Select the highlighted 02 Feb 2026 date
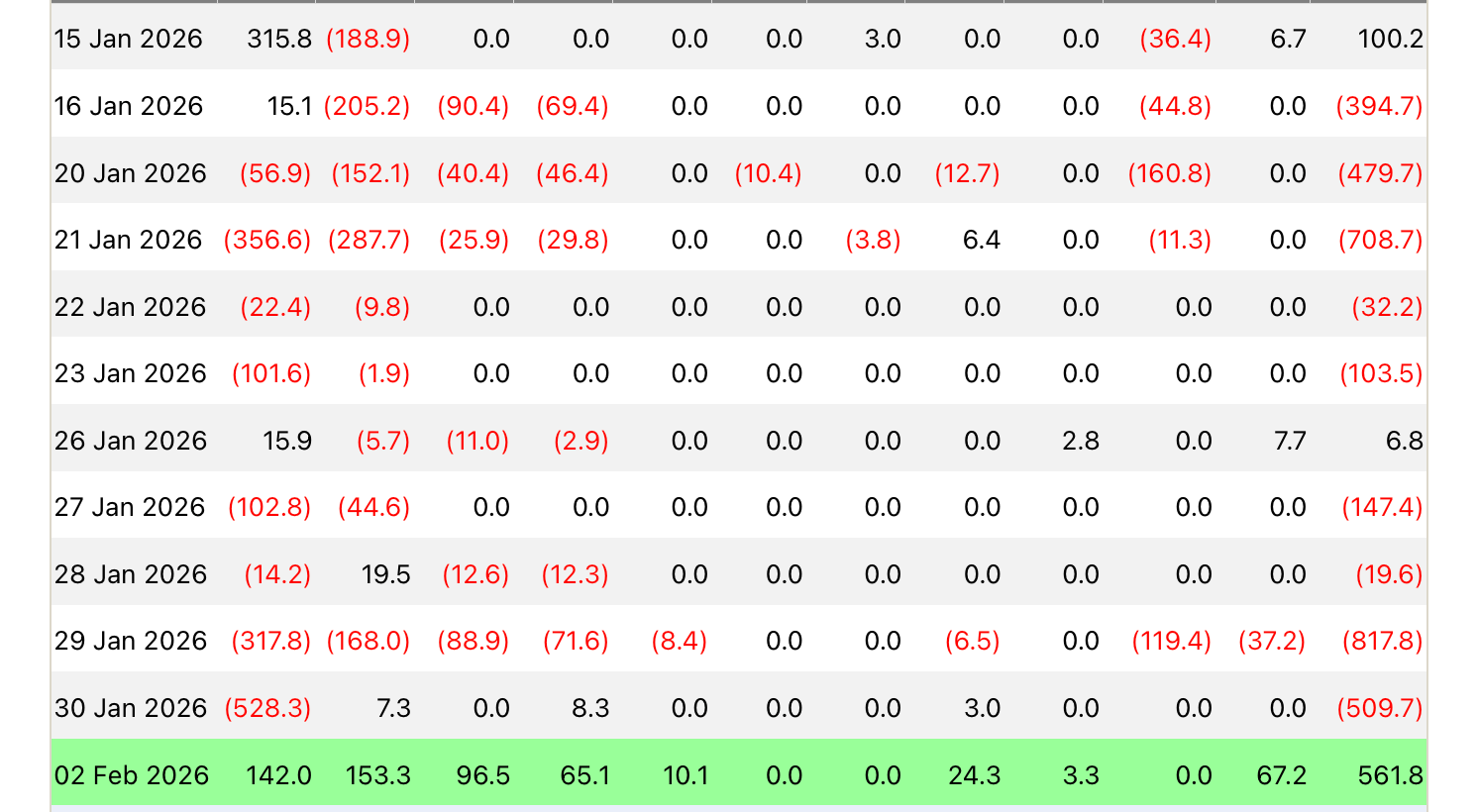This screenshot has height=812, width=1478. (x=131, y=775)
